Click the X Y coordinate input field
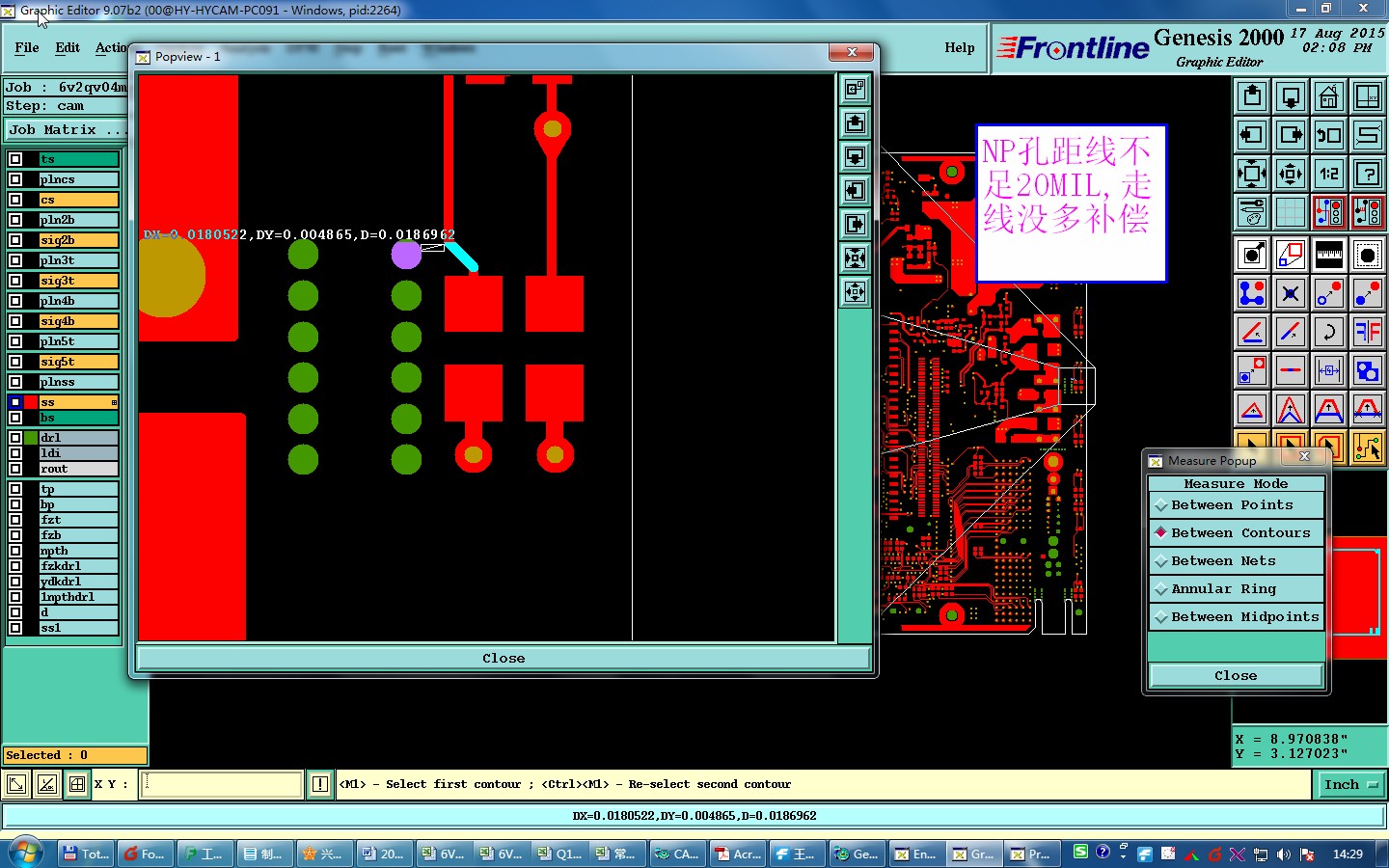 click(x=222, y=784)
